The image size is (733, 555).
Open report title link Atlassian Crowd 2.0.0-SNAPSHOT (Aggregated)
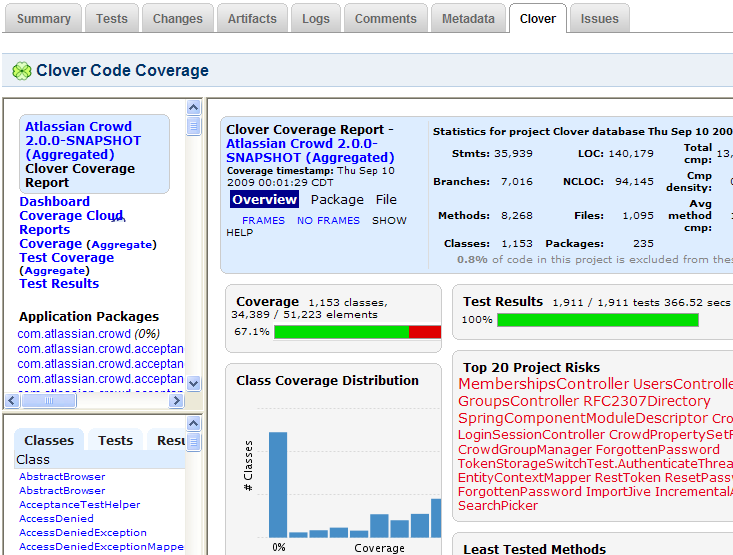click(310, 151)
